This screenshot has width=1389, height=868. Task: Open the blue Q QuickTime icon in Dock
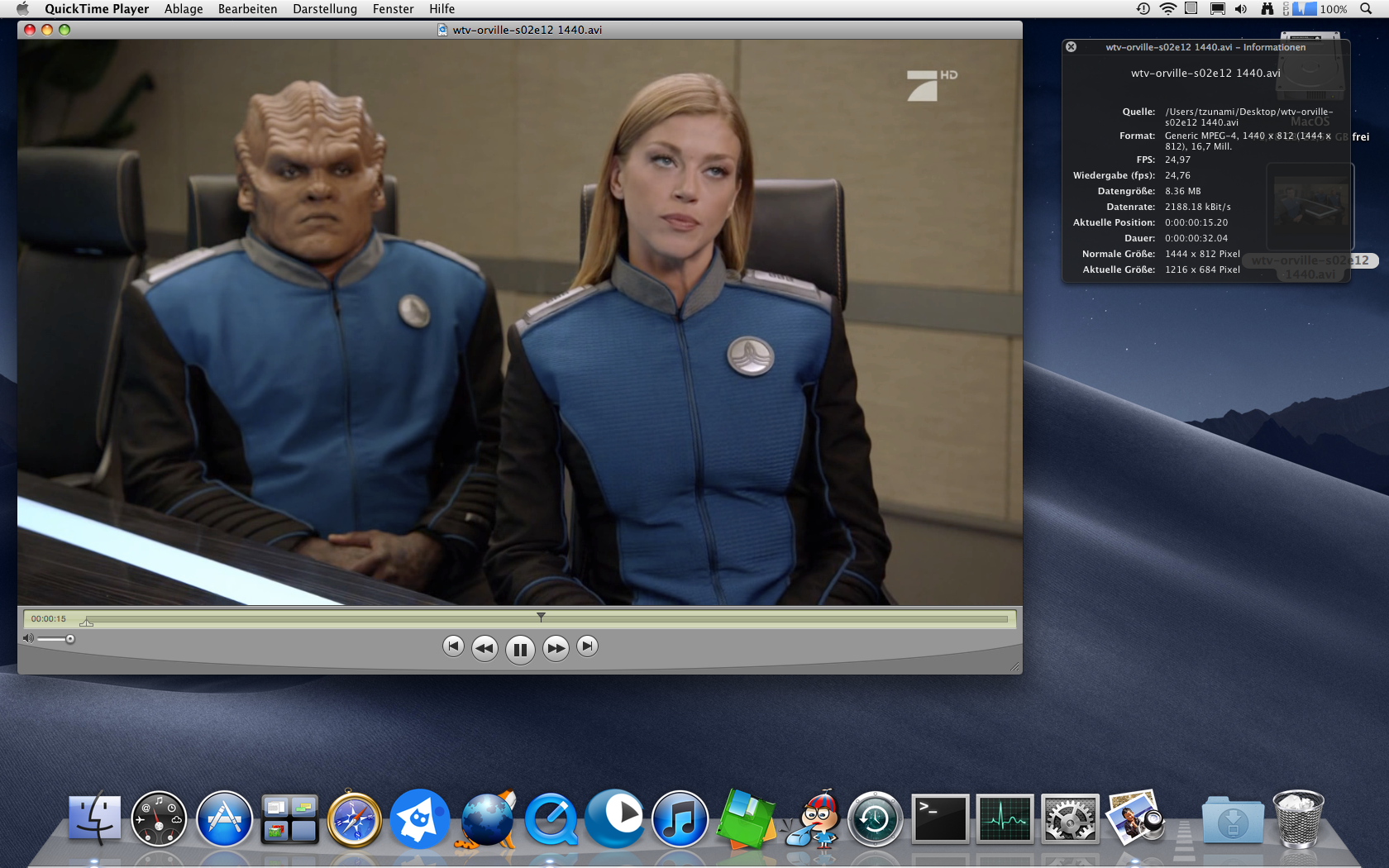pyautogui.click(x=551, y=819)
